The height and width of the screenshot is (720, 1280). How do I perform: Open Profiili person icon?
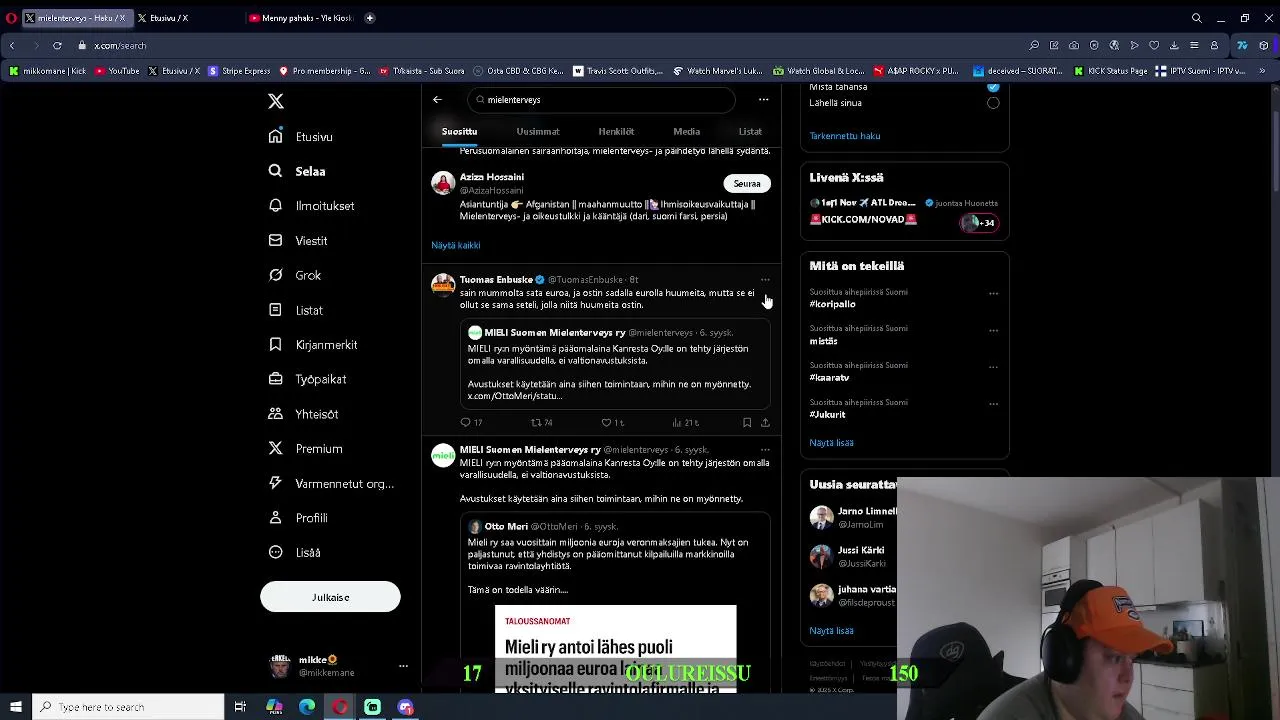(x=275, y=518)
